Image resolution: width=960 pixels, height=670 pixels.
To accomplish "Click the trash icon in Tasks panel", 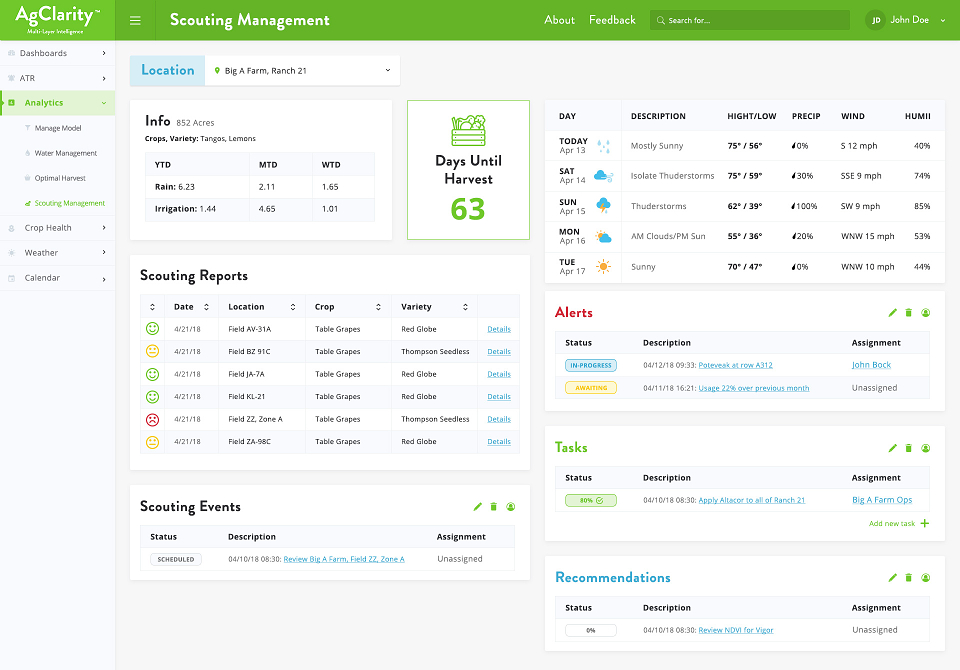I will [909, 448].
